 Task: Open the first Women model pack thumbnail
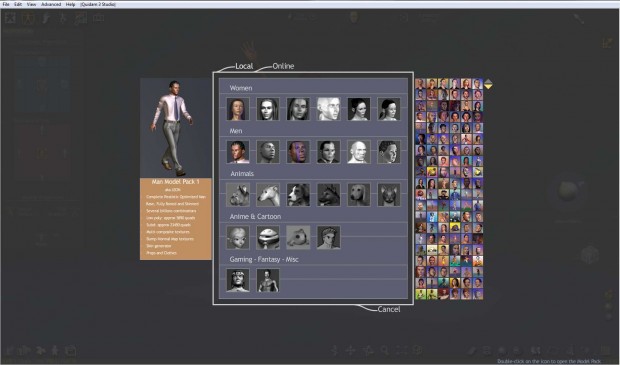238,109
